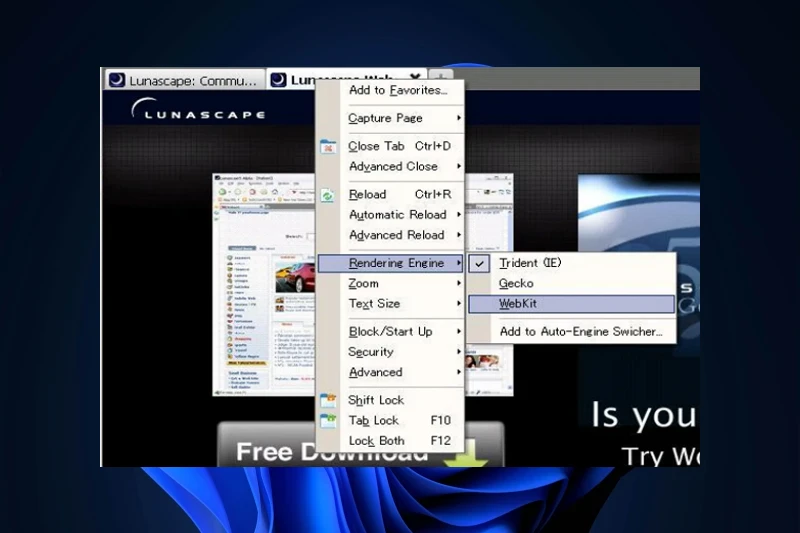Select Lock Both F12 menu item
Screen dimensions: 800x533
[x=391, y=441]
